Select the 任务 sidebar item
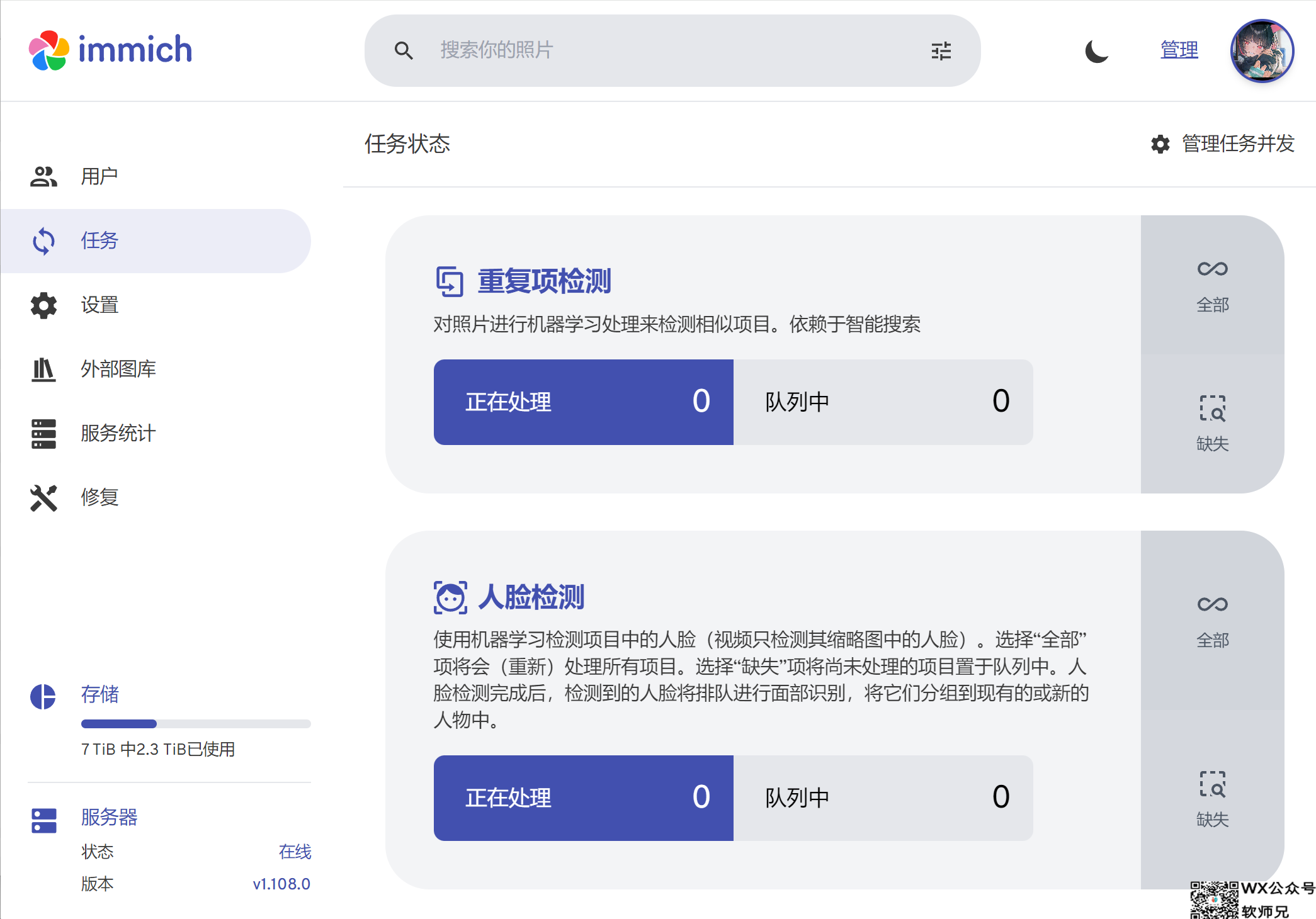Viewport: 1316px width, 919px height. click(x=99, y=240)
